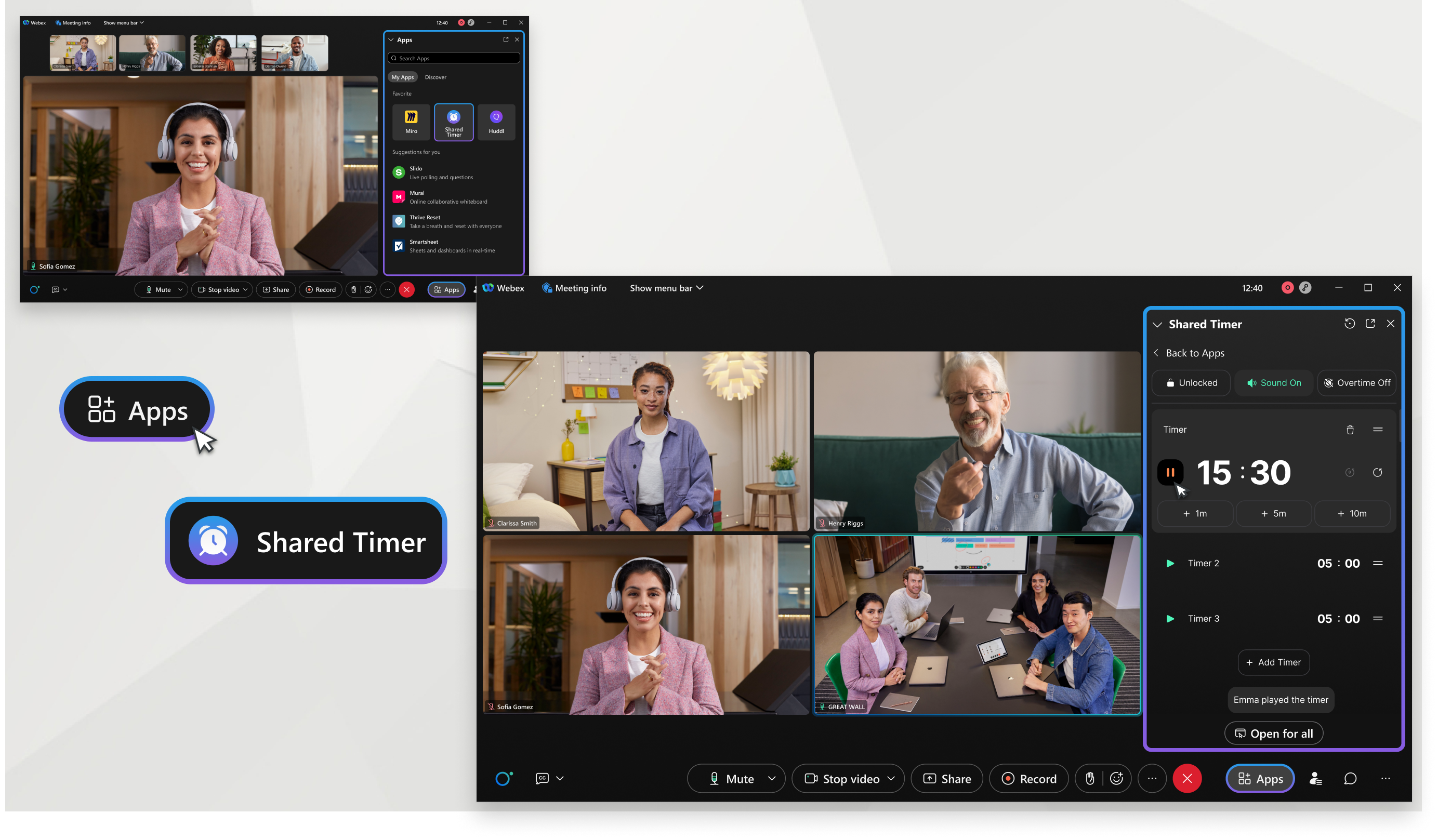Click the Search Apps input field
1438x840 pixels.
click(x=454, y=58)
